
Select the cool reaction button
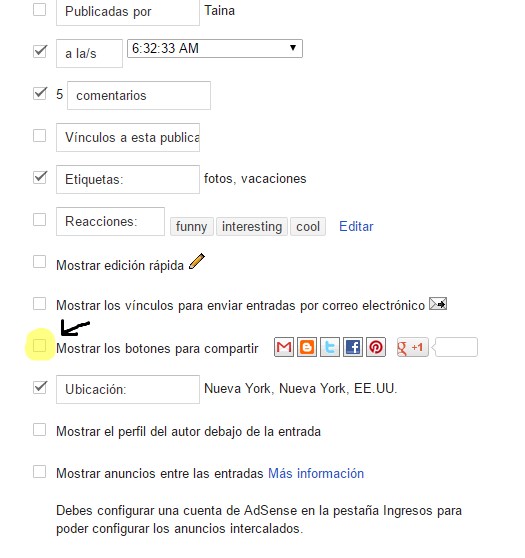point(308,226)
